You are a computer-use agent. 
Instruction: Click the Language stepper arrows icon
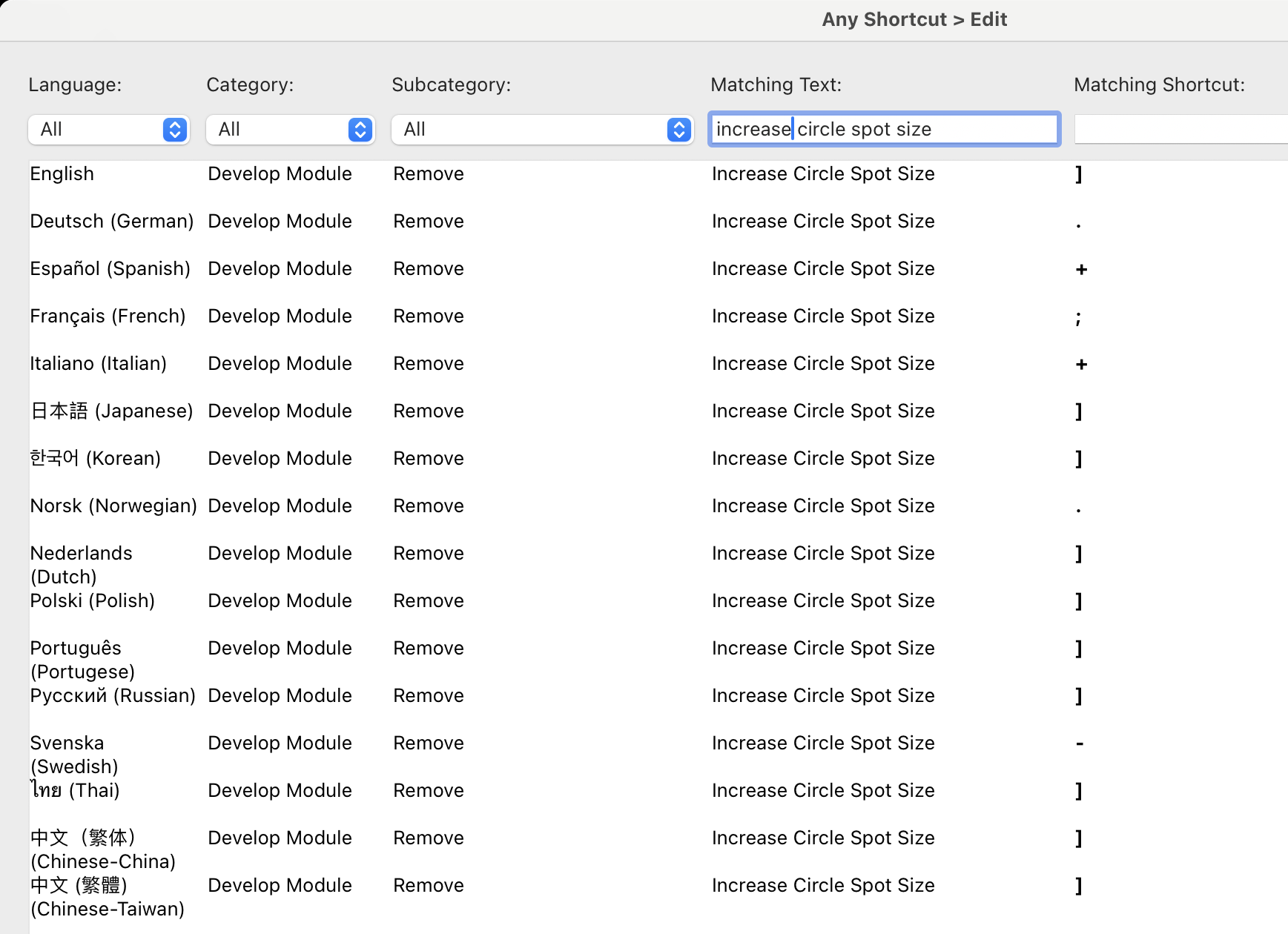click(x=175, y=129)
